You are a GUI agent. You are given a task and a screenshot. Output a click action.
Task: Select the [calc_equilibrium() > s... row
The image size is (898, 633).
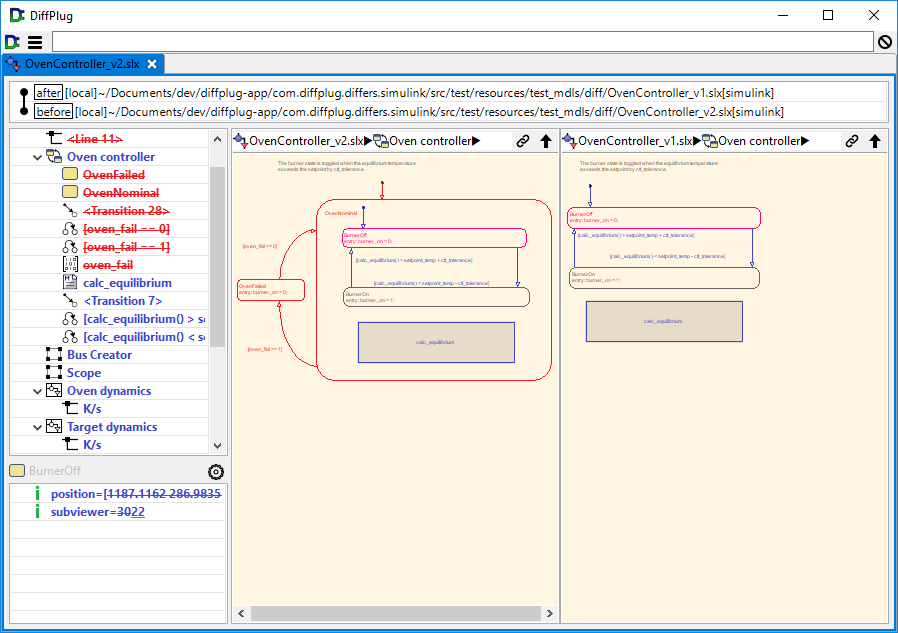click(144, 319)
